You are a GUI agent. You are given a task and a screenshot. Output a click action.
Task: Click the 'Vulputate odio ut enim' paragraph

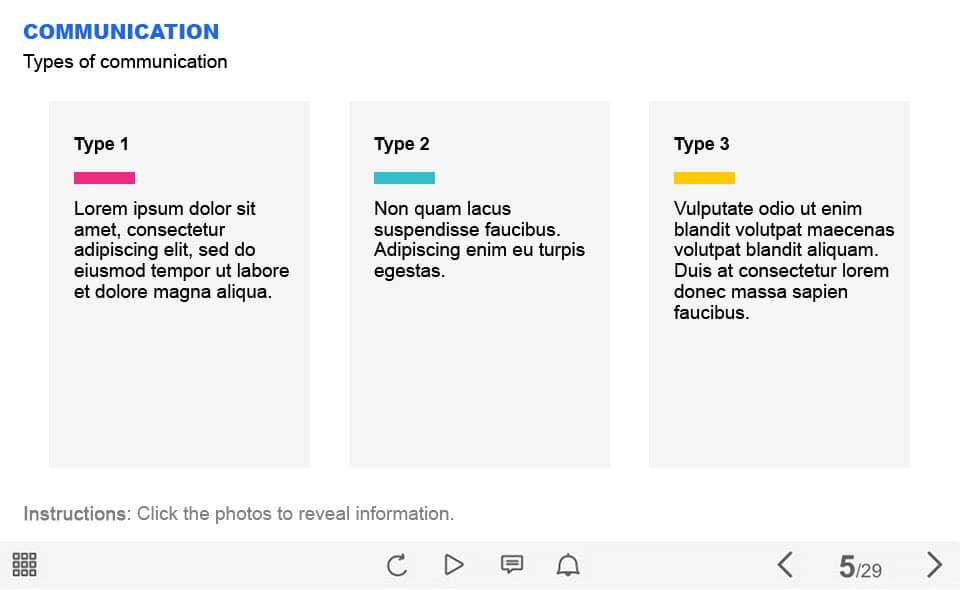(x=783, y=260)
